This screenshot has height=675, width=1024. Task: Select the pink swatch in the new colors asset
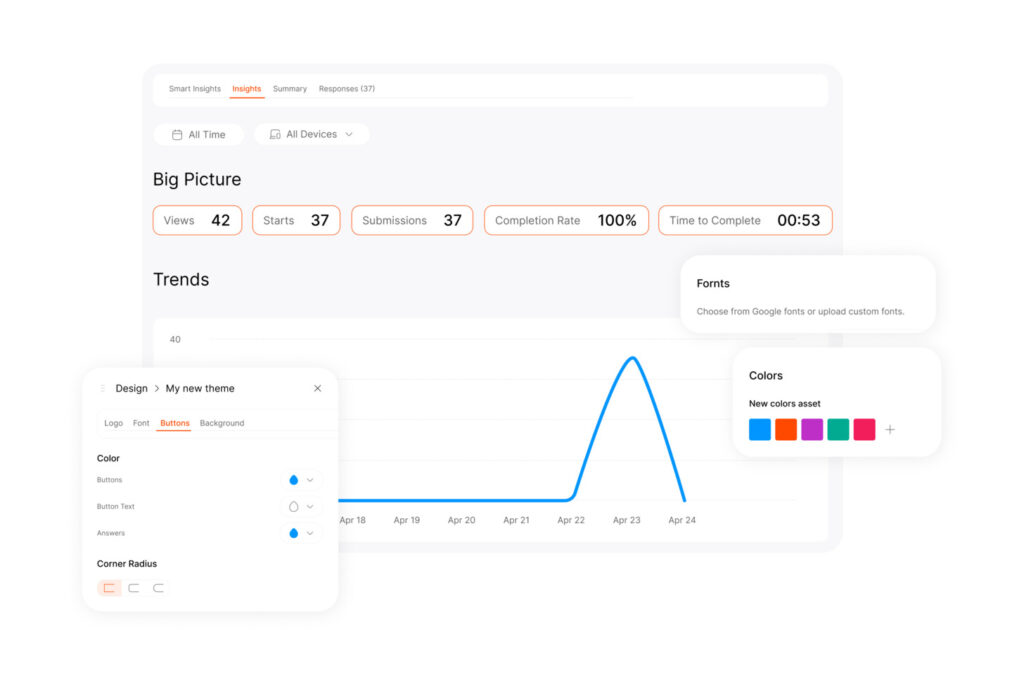point(864,429)
